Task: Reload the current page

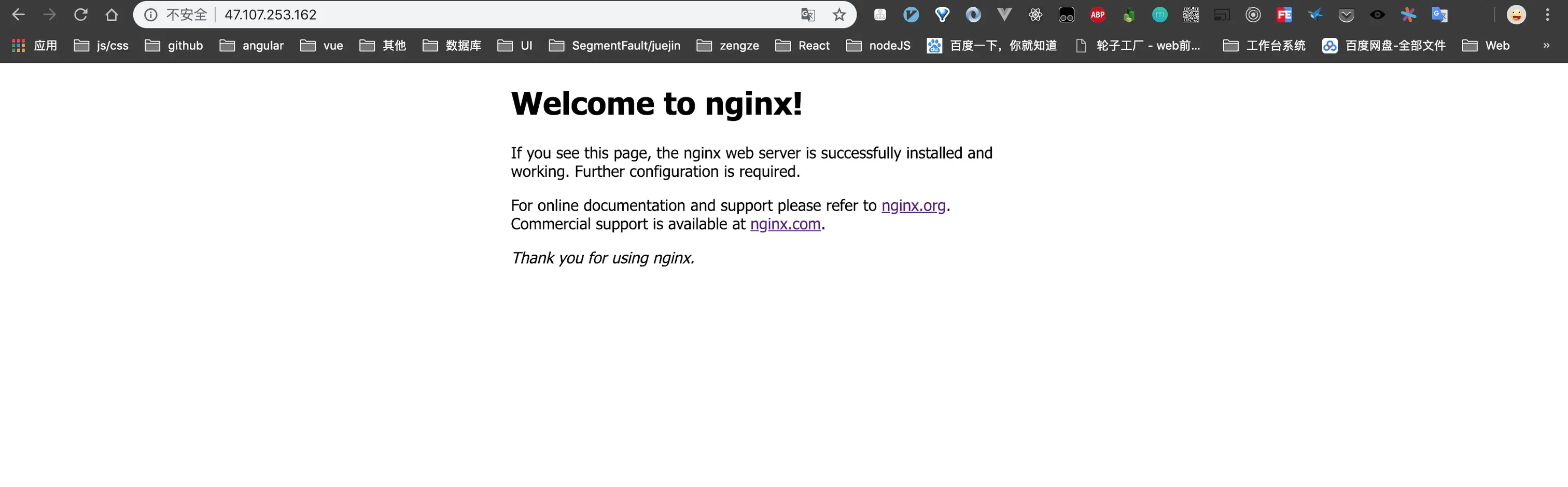Action: pos(80,15)
